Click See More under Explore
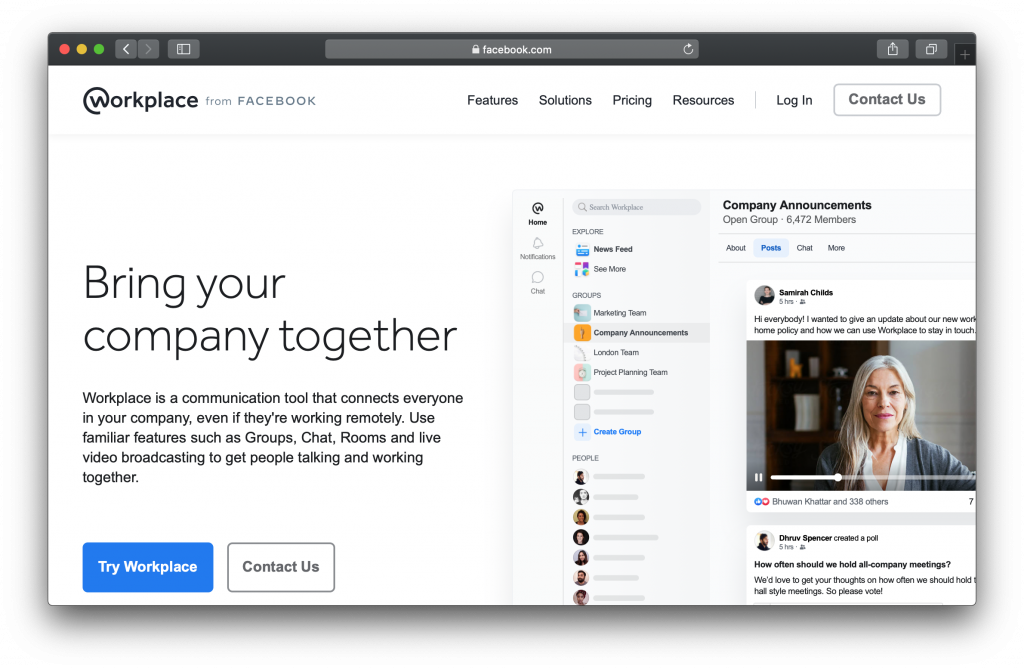The height and width of the screenshot is (669, 1024). [x=609, y=269]
